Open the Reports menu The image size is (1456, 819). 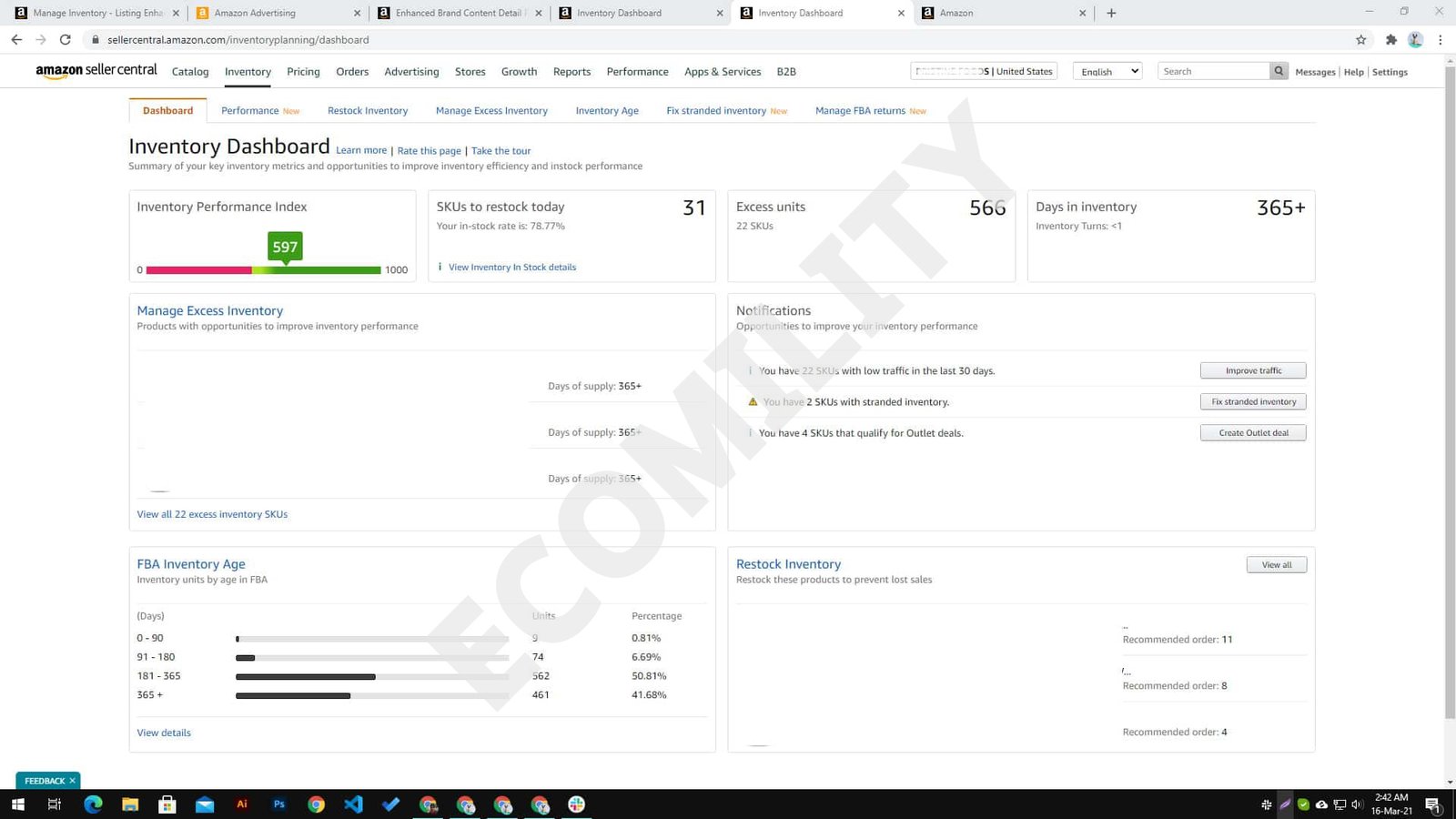tap(571, 72)
